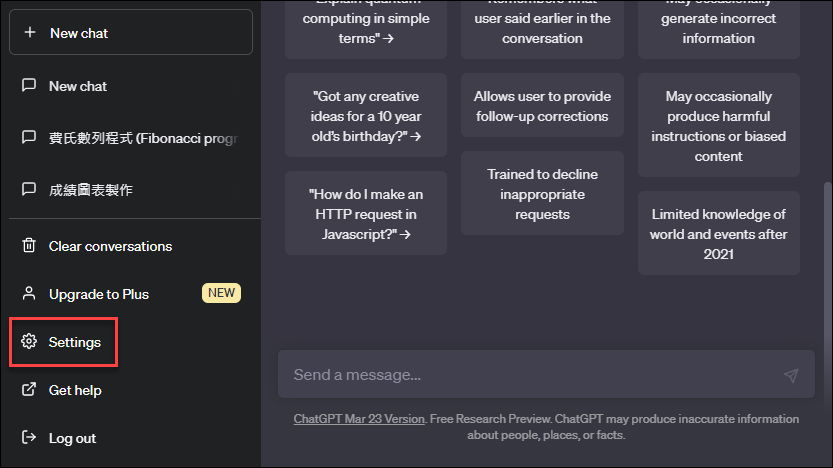Choose the HTTP request in Javascript example
Screen dimensions: 833x468
(x=366, y=214)
